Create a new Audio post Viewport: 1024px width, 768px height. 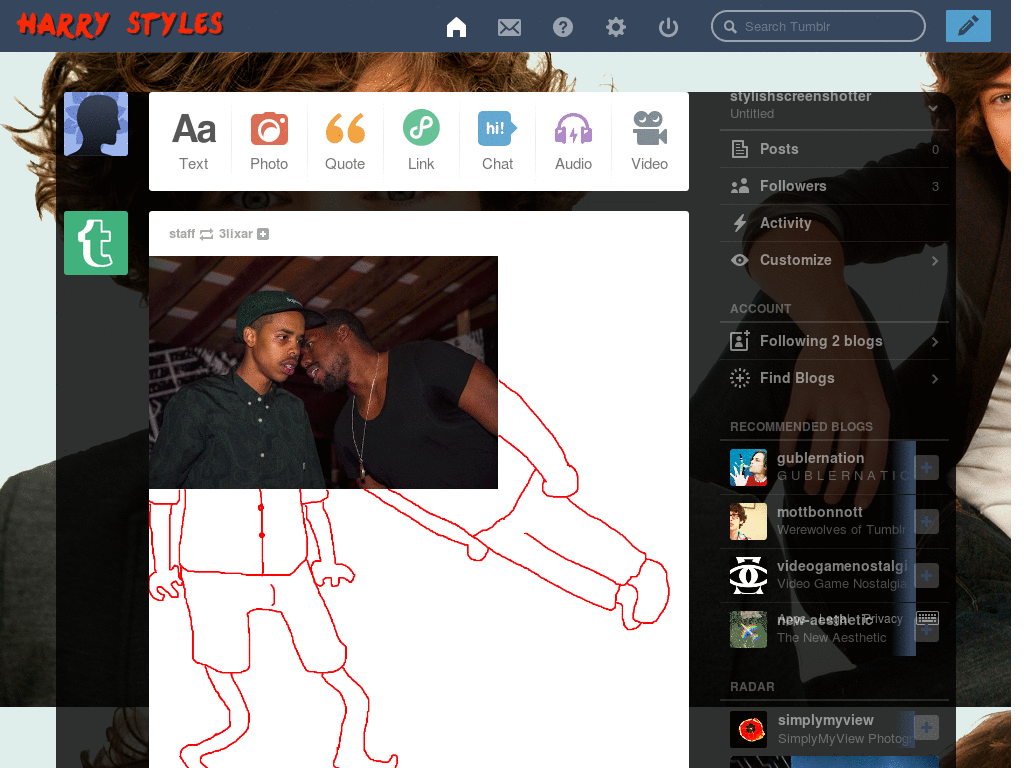click(x=573, y=141)
